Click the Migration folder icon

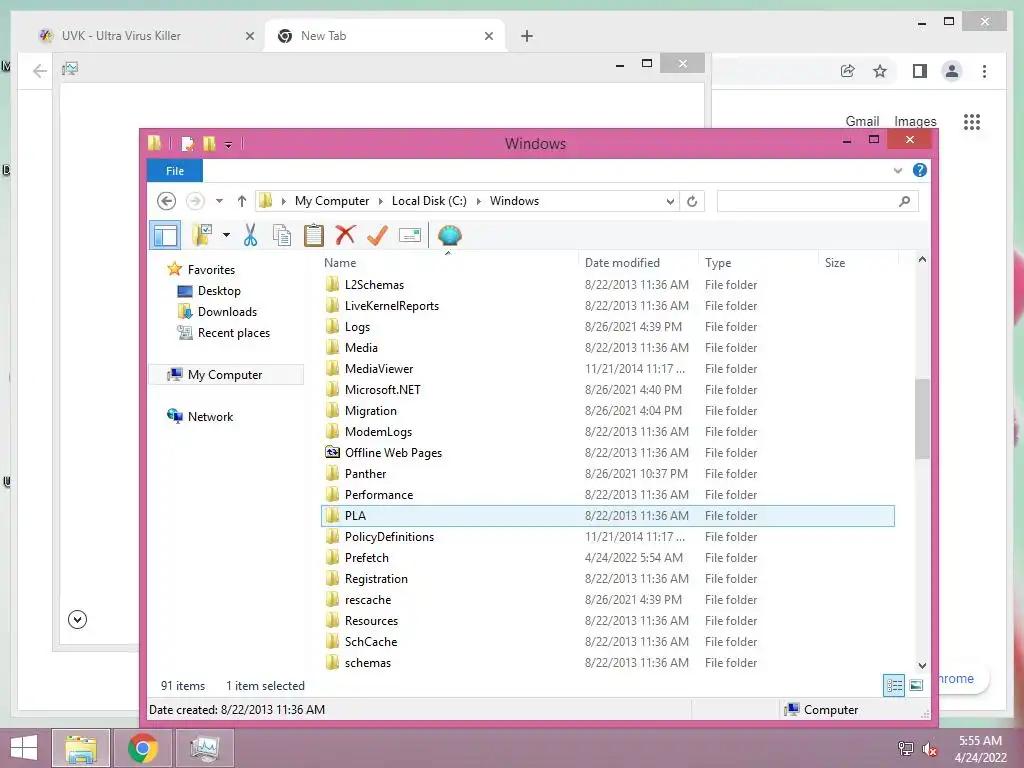(332, 411)
